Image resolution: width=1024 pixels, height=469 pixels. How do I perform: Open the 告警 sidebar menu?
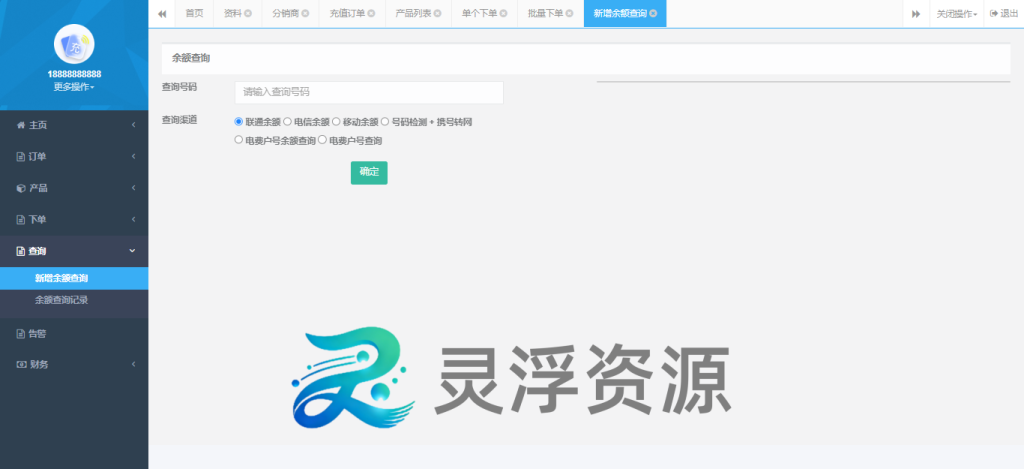tap(74, 334)
